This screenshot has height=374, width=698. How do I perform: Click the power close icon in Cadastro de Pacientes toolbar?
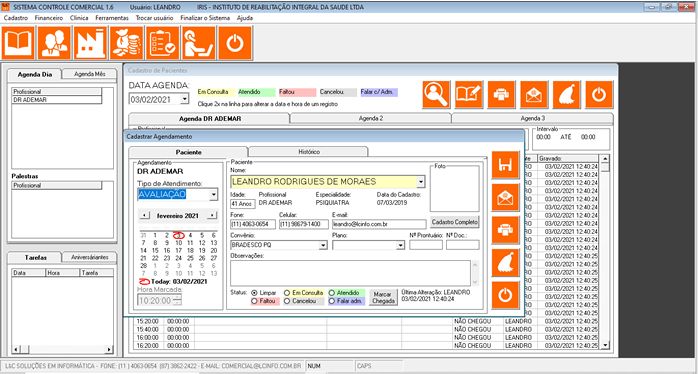tap(599, 94)
